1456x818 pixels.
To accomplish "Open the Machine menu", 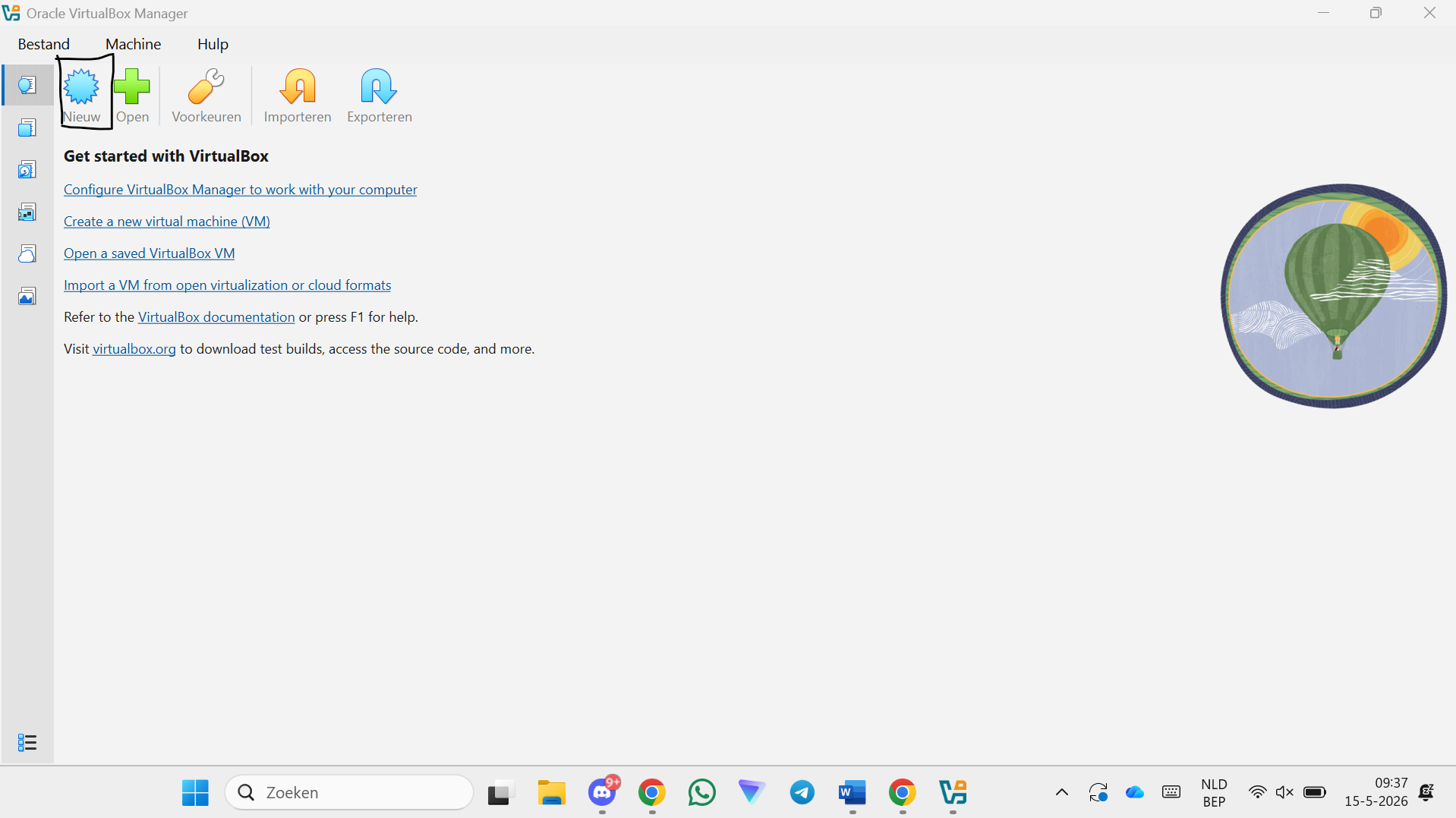I will [x=134, y=44].
